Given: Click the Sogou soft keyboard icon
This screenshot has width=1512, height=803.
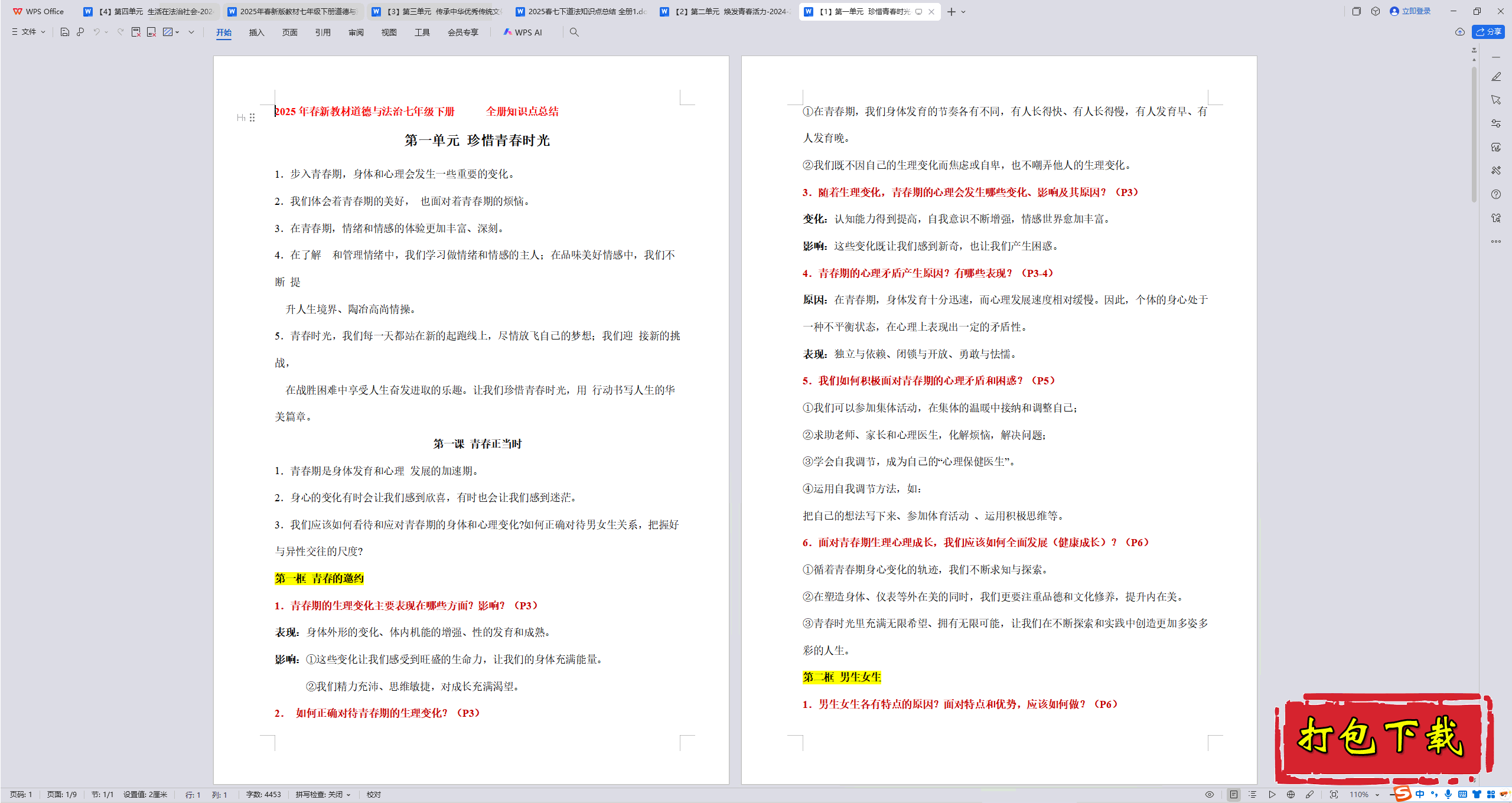Looking at the screenshot, I should [1462, 795].
